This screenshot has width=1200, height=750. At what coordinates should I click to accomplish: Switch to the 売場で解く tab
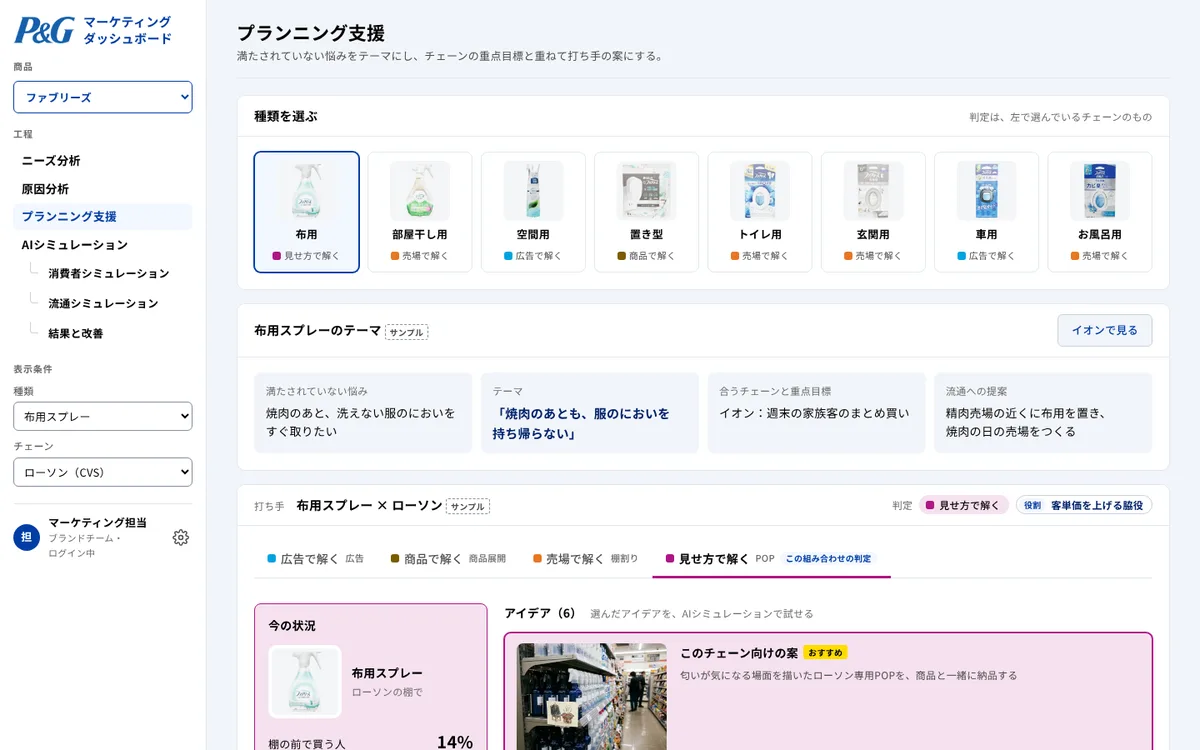(x=585, y=559)
